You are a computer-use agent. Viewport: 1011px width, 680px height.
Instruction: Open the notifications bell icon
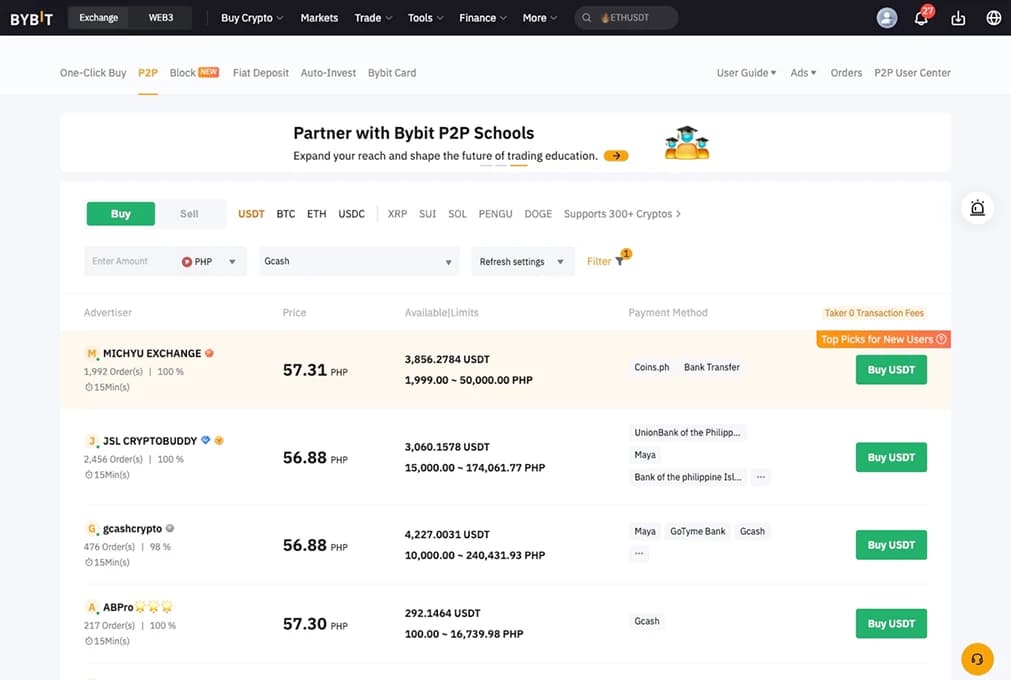tap(921, 18)
